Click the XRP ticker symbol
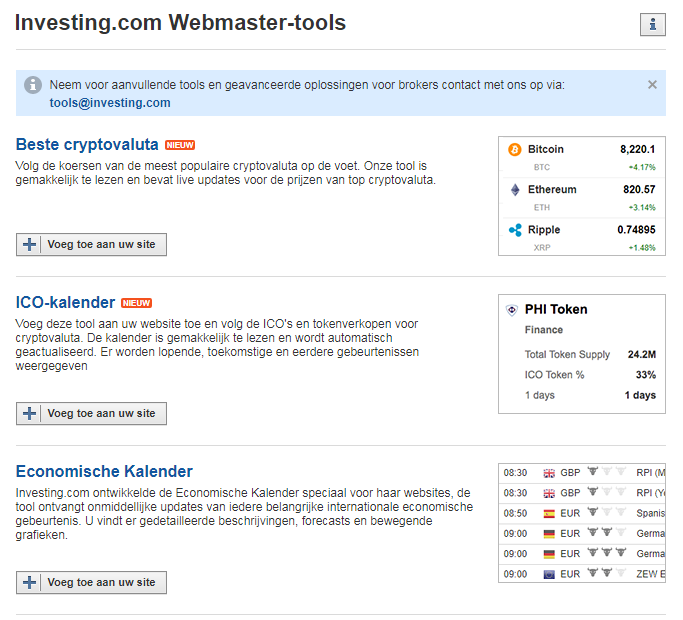Image resolution: width=683 pixels, height=620 pixels. coord(542,247)
